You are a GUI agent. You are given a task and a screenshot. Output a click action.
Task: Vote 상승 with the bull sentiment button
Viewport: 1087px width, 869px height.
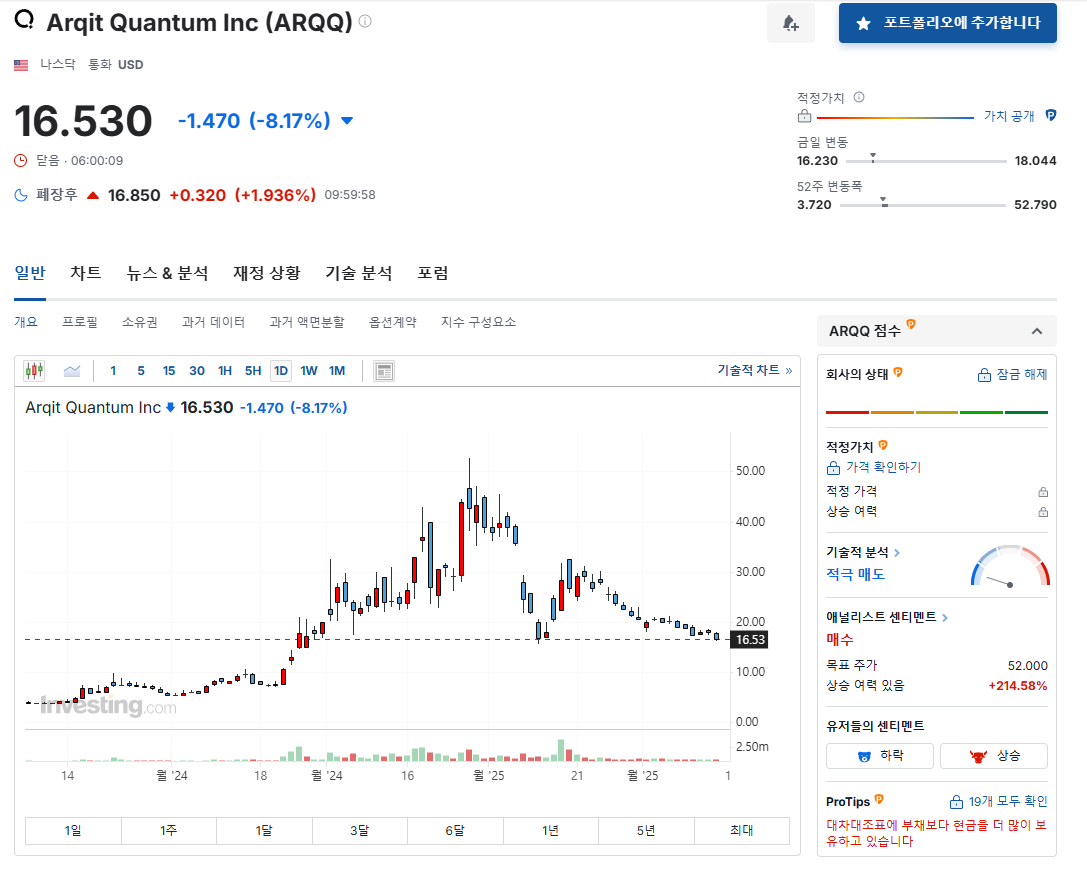point(993,755)
